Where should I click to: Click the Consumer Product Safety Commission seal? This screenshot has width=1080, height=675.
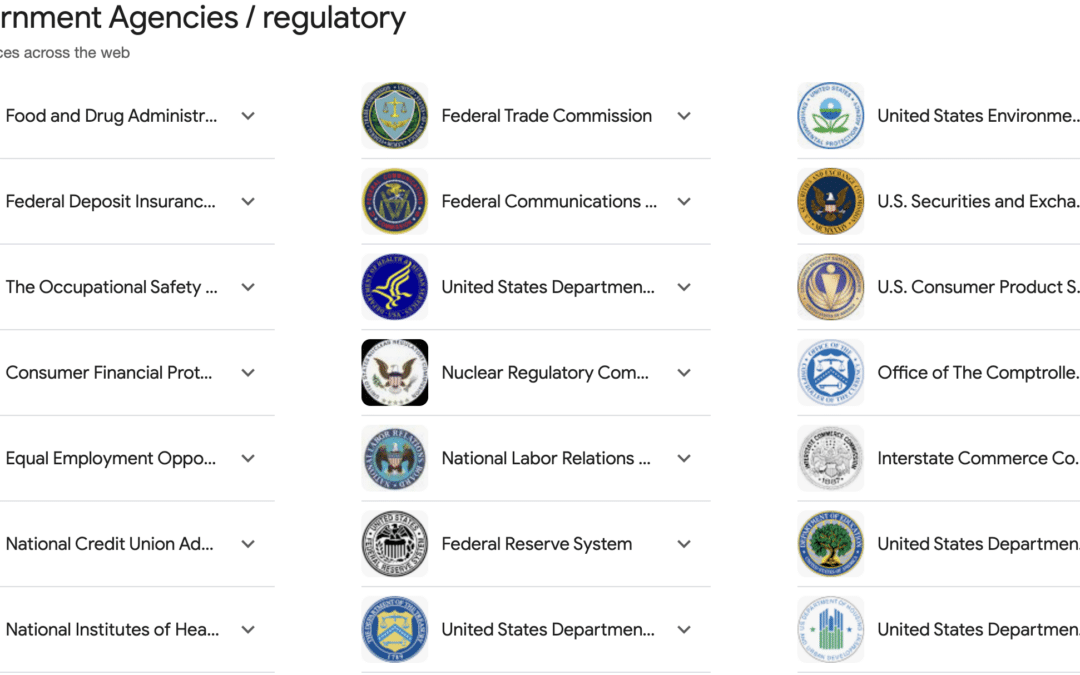tap(830, 287)
